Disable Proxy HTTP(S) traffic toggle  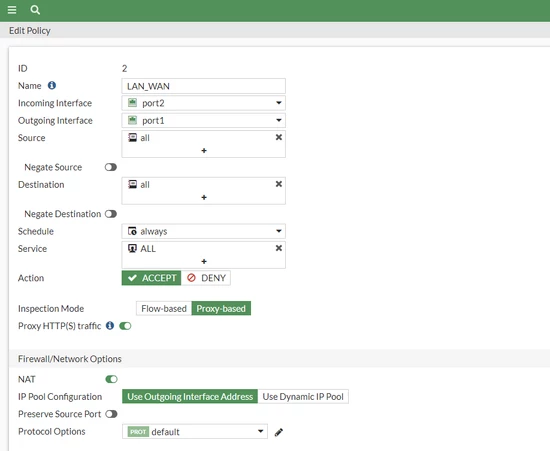point(125,326)
